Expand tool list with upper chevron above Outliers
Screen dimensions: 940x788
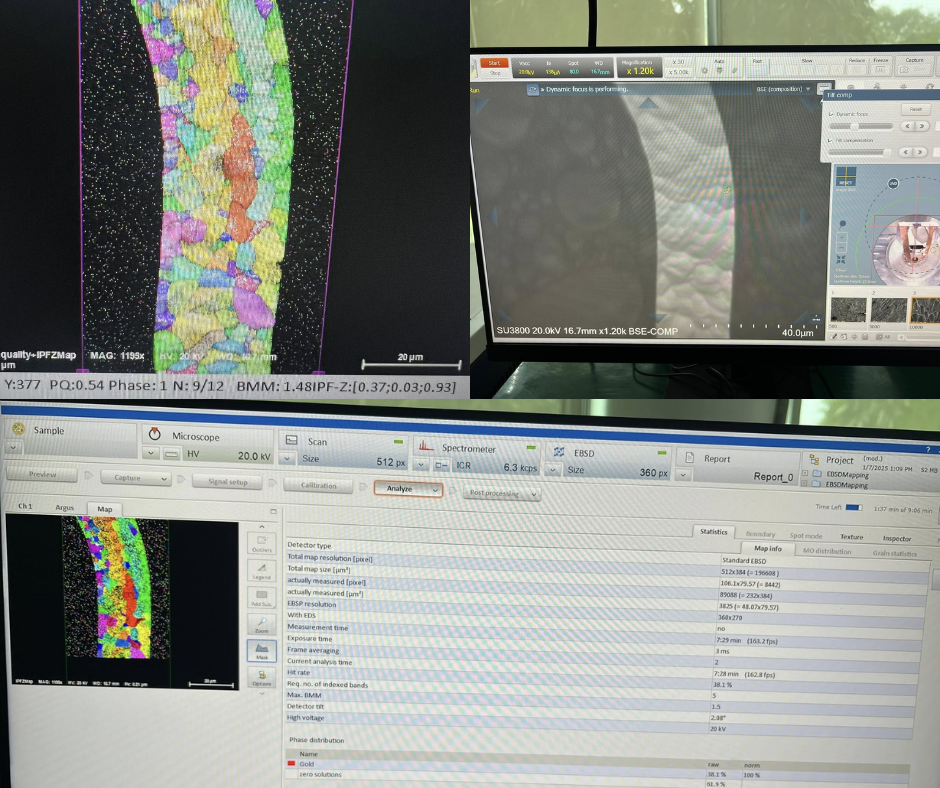point(261,526)
